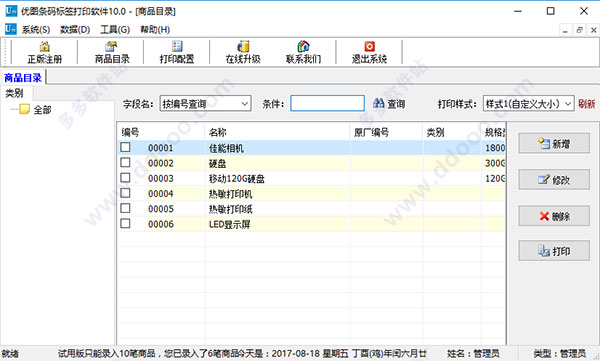Open the 打印配置 print settings icon
This screenshot has width=600, height=361.
click(177, 47)
